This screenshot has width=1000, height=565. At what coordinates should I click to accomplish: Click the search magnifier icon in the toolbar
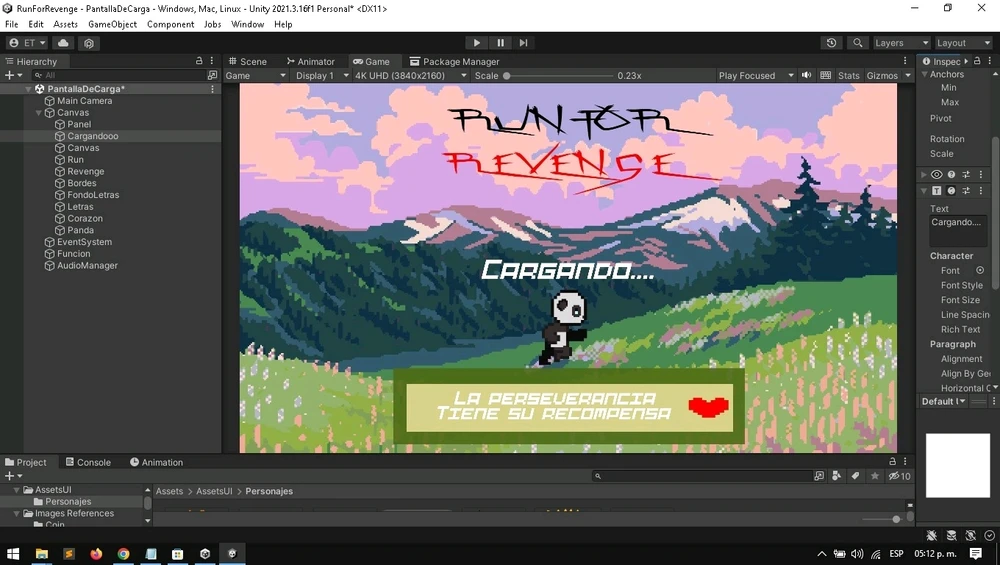858,43
